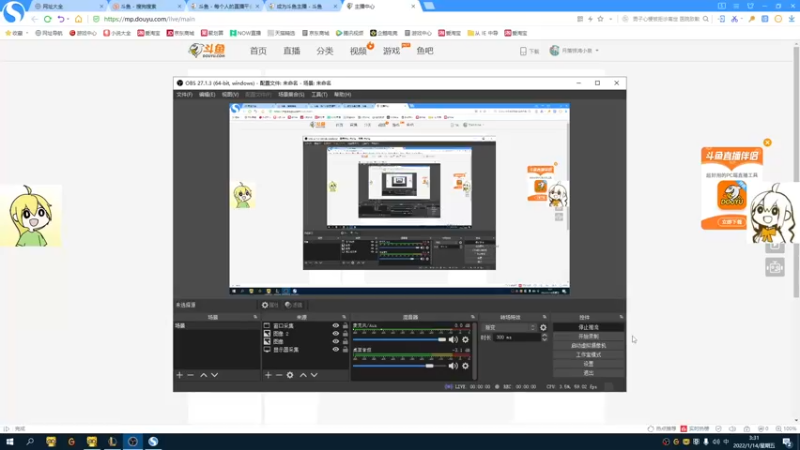Open Douyu 鱼吧 navigation link
The image size is (800, 450).
coord(424,51)
